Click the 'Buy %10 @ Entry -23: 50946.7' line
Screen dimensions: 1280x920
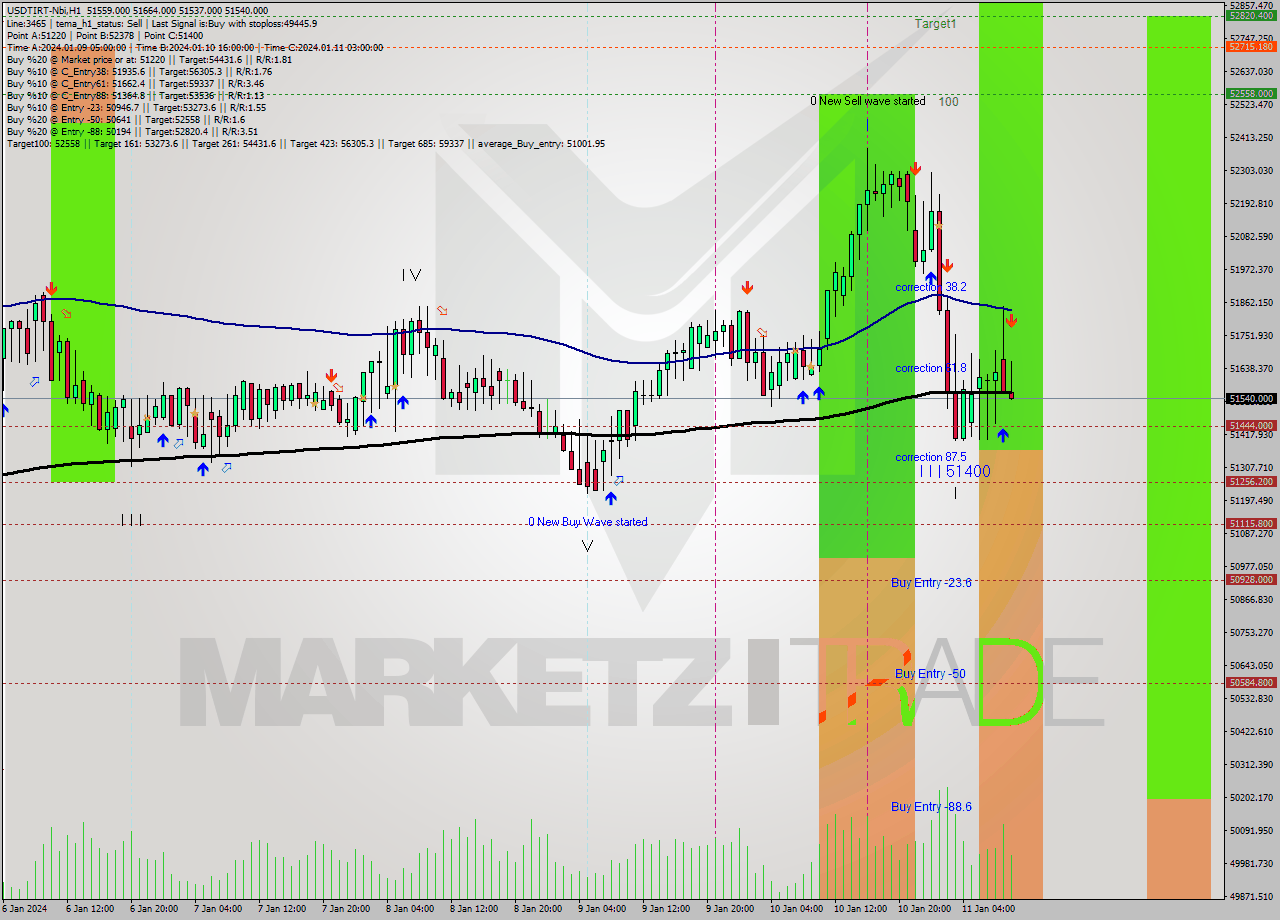[136, 107]
